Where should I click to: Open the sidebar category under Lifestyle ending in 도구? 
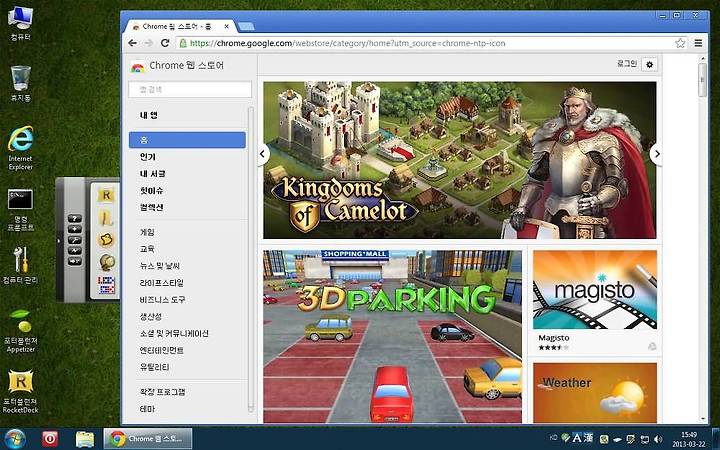(x=163, y=299)
